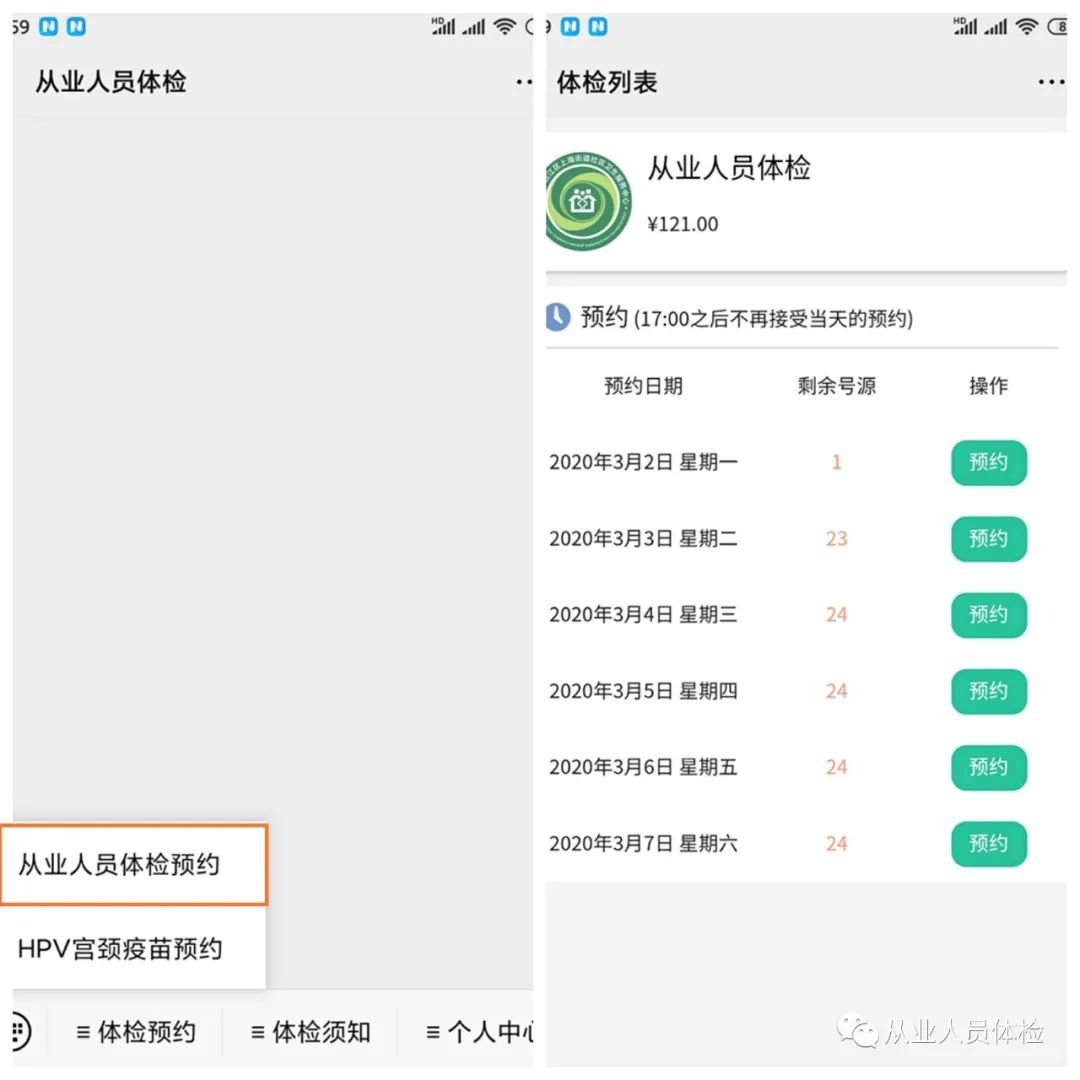The width and height of the screenshot is (1080, 1080).
Task: Book the 2020年3月5日 星期四 slot
Action: [989, 692]
